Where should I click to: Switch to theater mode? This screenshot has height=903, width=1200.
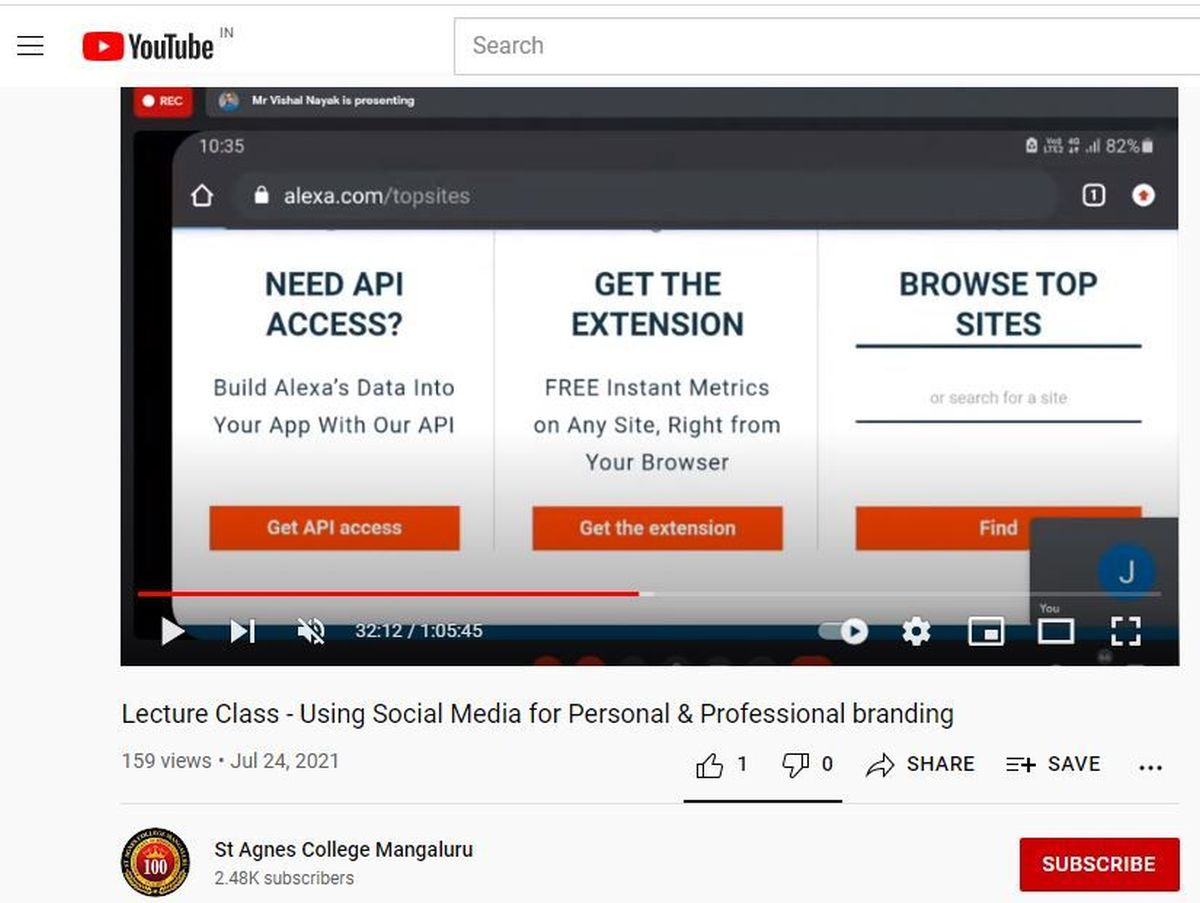[x=1055, y=631]
